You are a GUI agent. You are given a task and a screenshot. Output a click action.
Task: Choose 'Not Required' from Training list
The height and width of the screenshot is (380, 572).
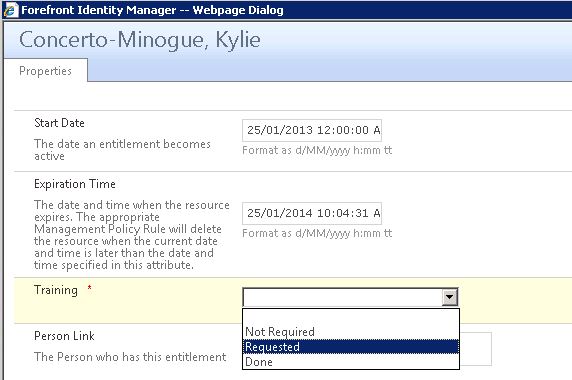tap(351, 332)
